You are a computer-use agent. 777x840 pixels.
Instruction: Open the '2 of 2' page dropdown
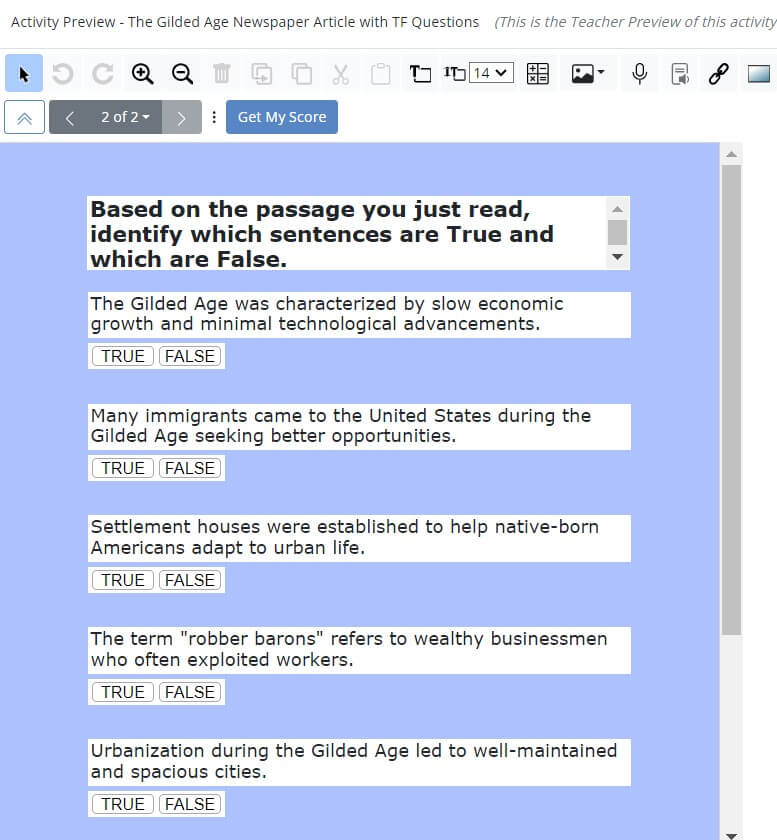[125, 117]
